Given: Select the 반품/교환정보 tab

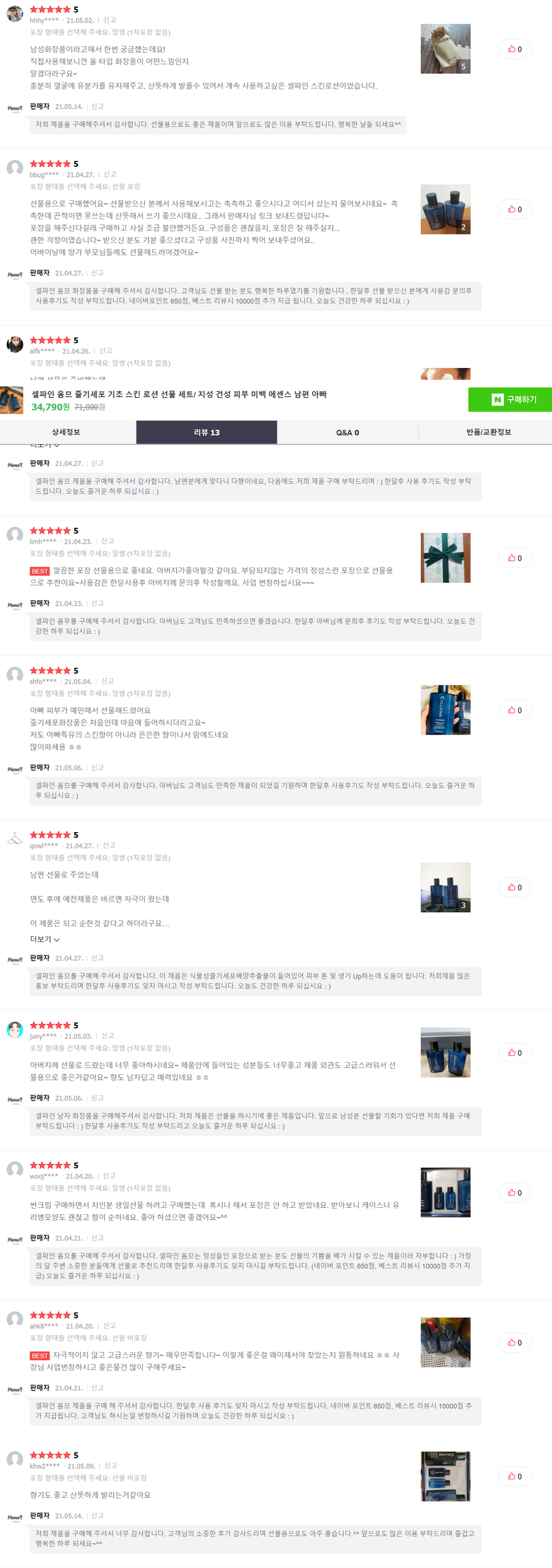Looking at the screenshot, I should click(488, 432).
